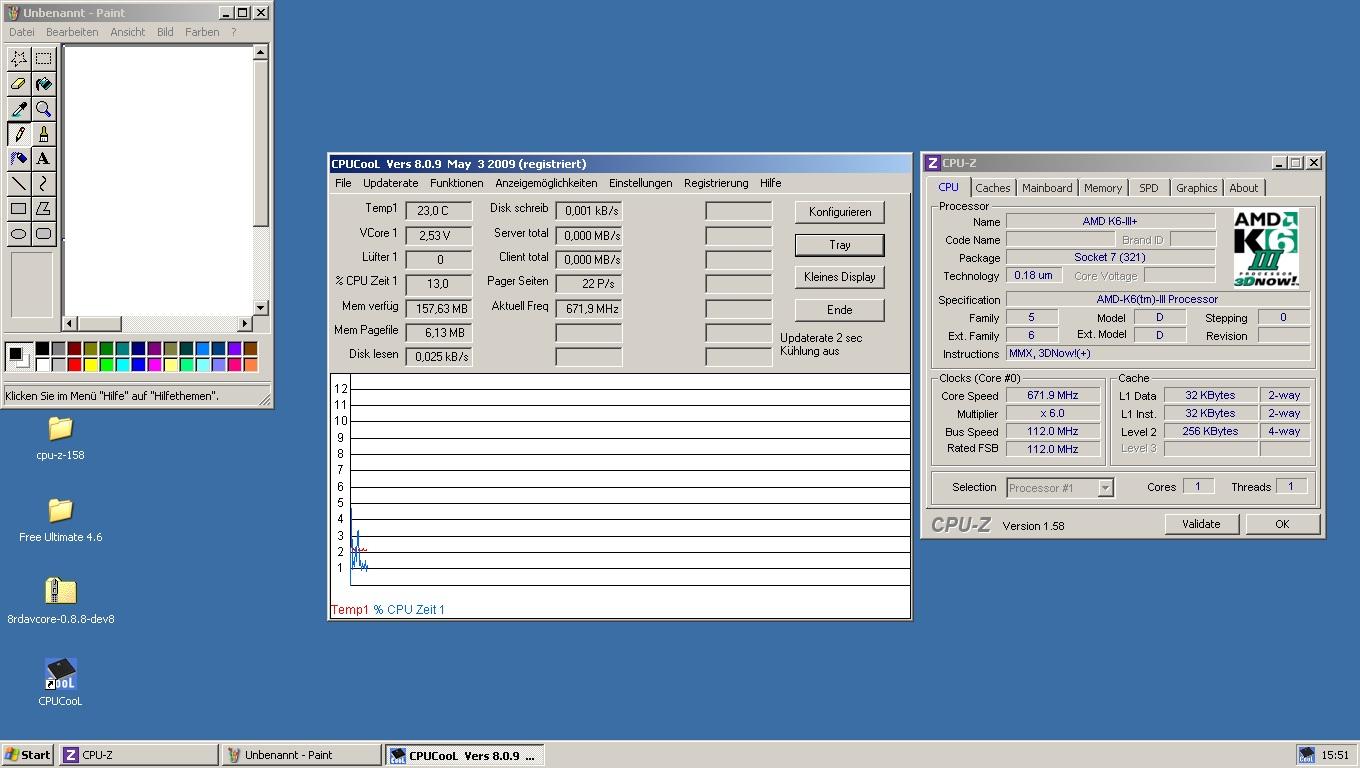The image size is (1360, 768).
Task: Select the 8rdavcore-0.8.8-dev8 archive icon
Action: point(60,591)
